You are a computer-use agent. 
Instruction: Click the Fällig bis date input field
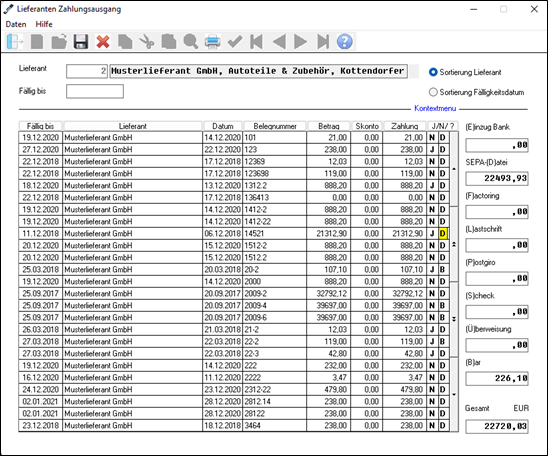click(x=95, y=91)
